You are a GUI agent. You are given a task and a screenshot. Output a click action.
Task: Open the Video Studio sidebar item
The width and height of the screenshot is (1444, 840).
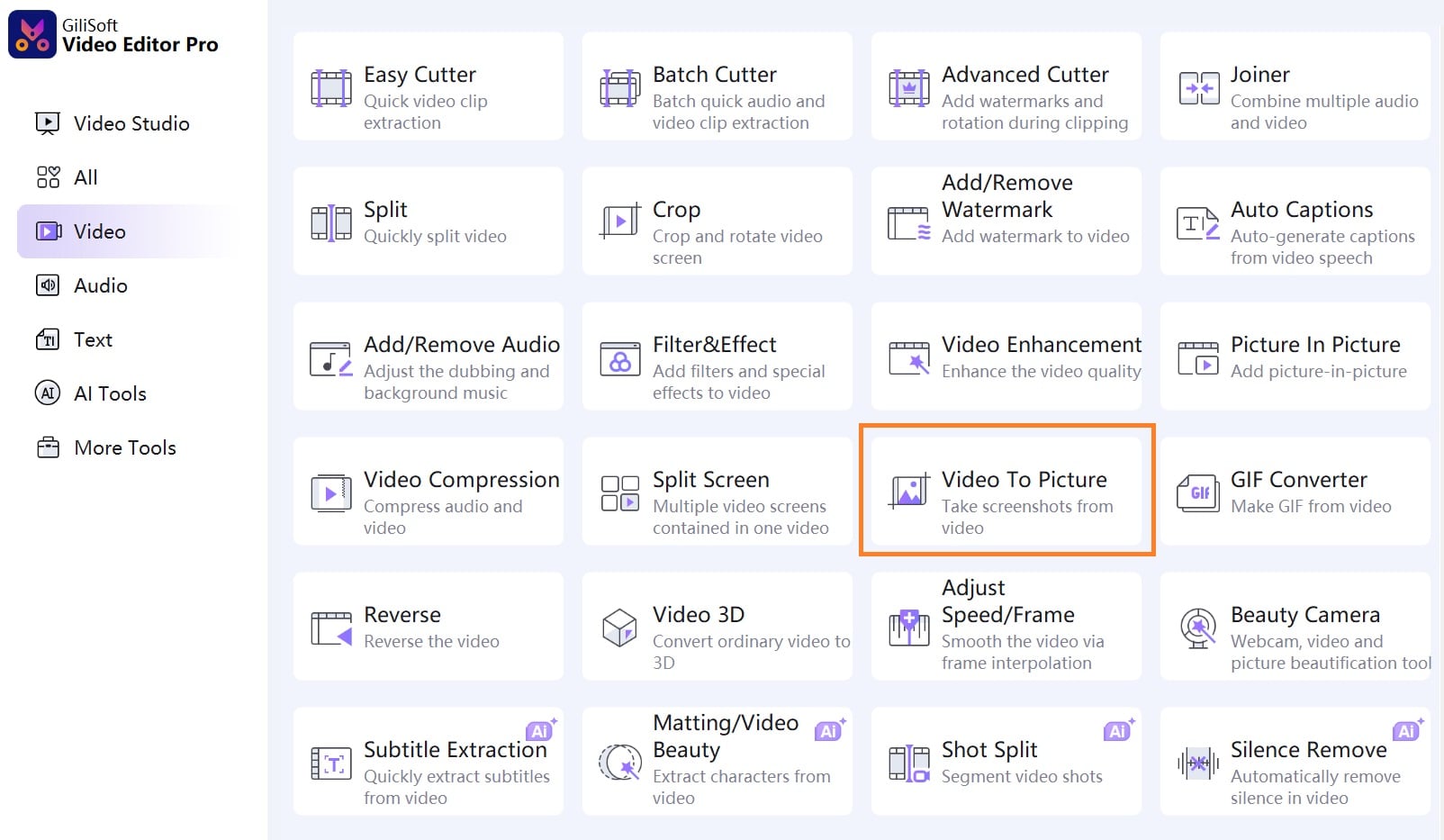113,123
